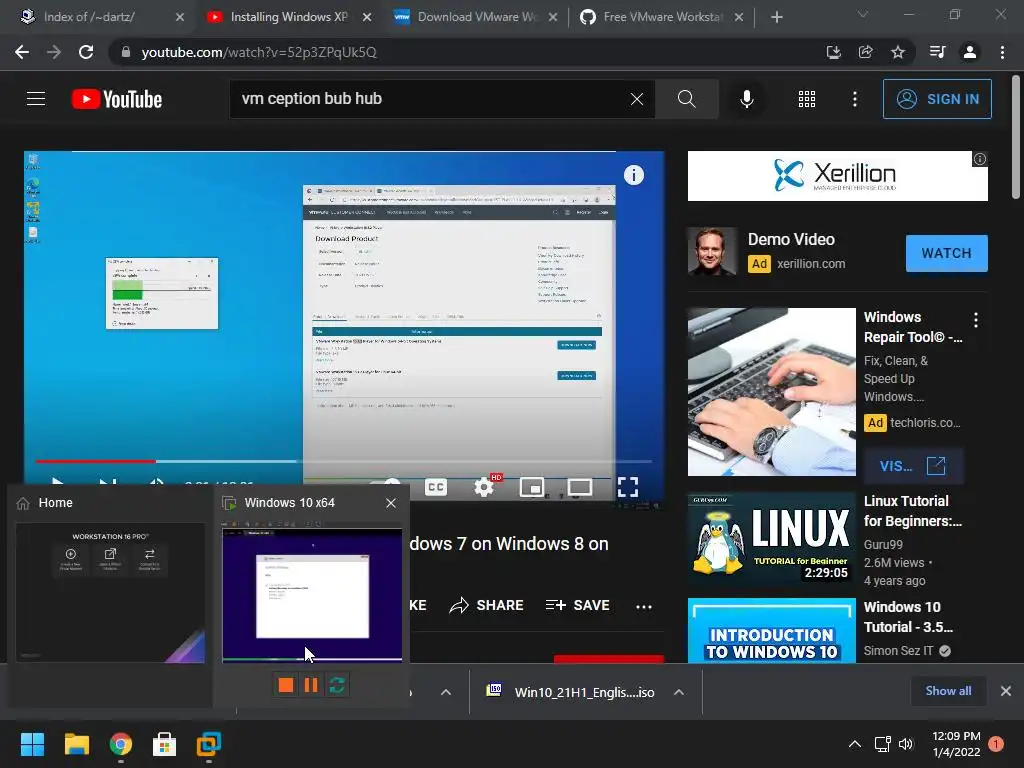Expand options for Win10_21H1 iso download
Viewport: 1024px width, 768px height.
(679, 692)
